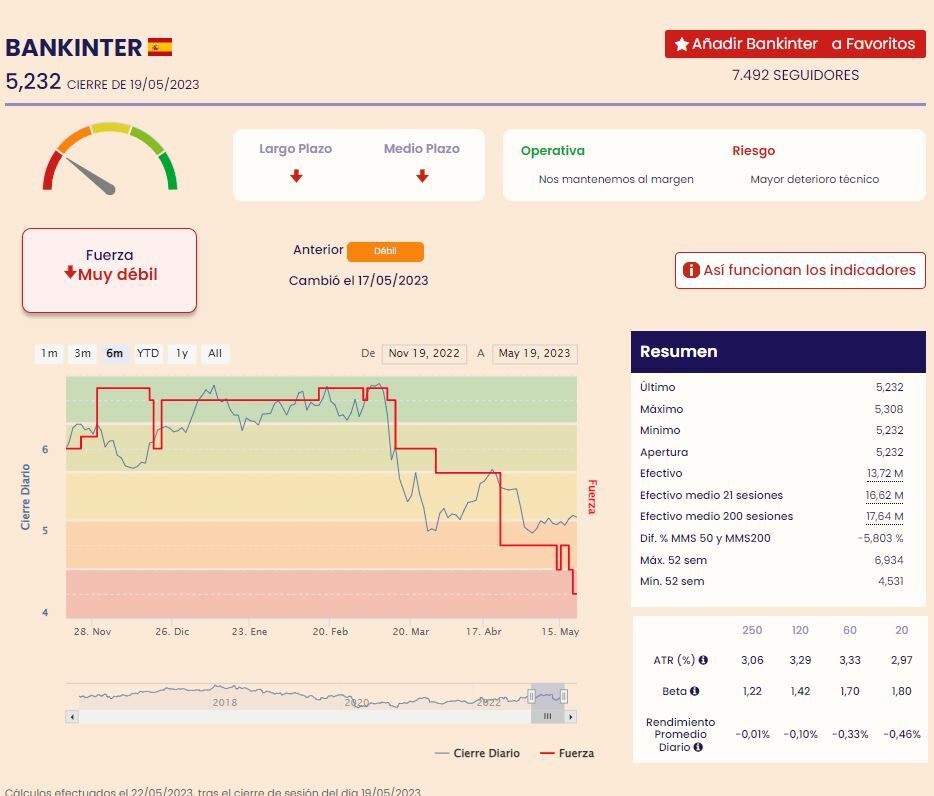Click the ATR 250 value 3,06
Screen dimensions: 934x796
coord(752,660)
